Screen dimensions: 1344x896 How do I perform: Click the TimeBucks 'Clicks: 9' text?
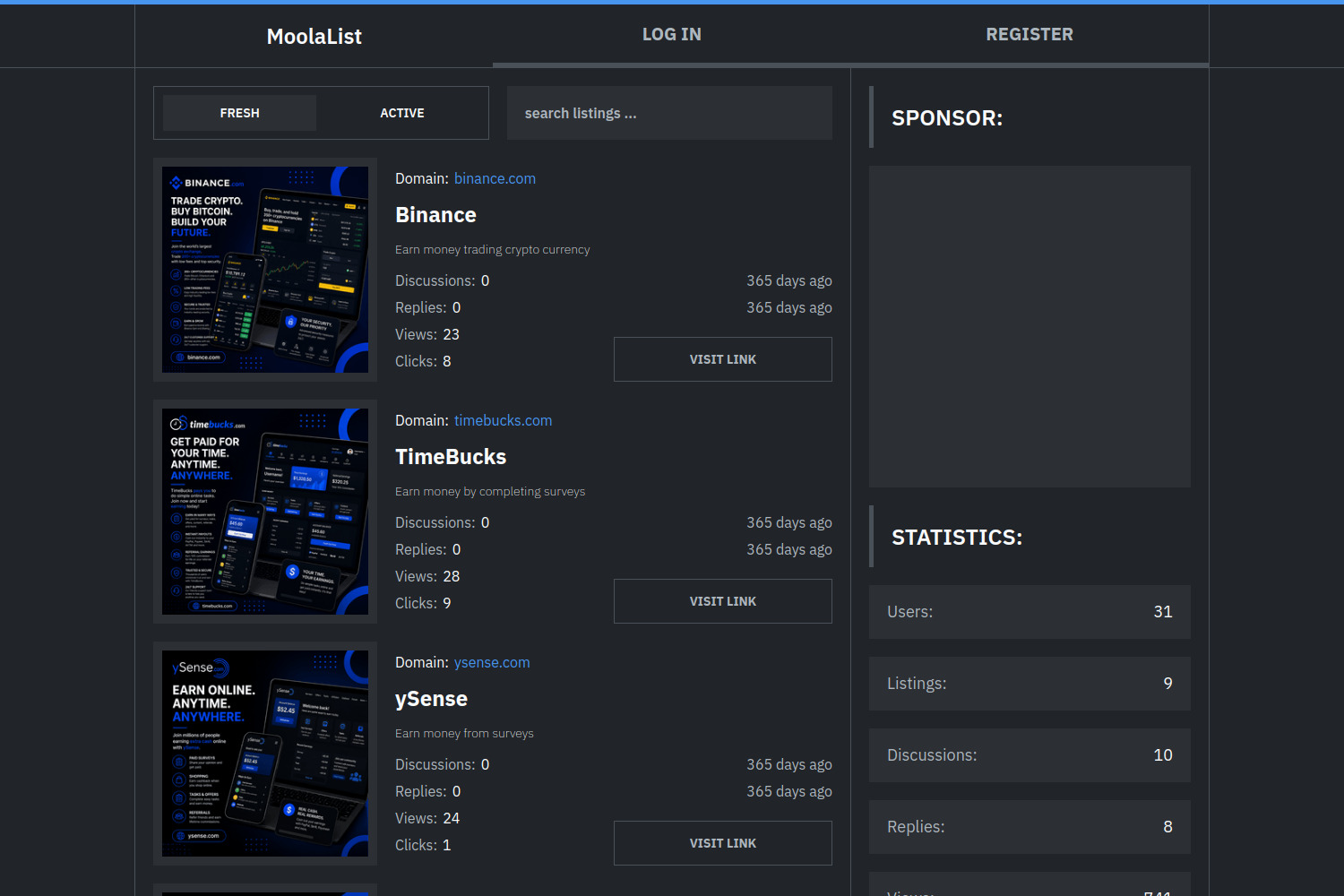423,603
